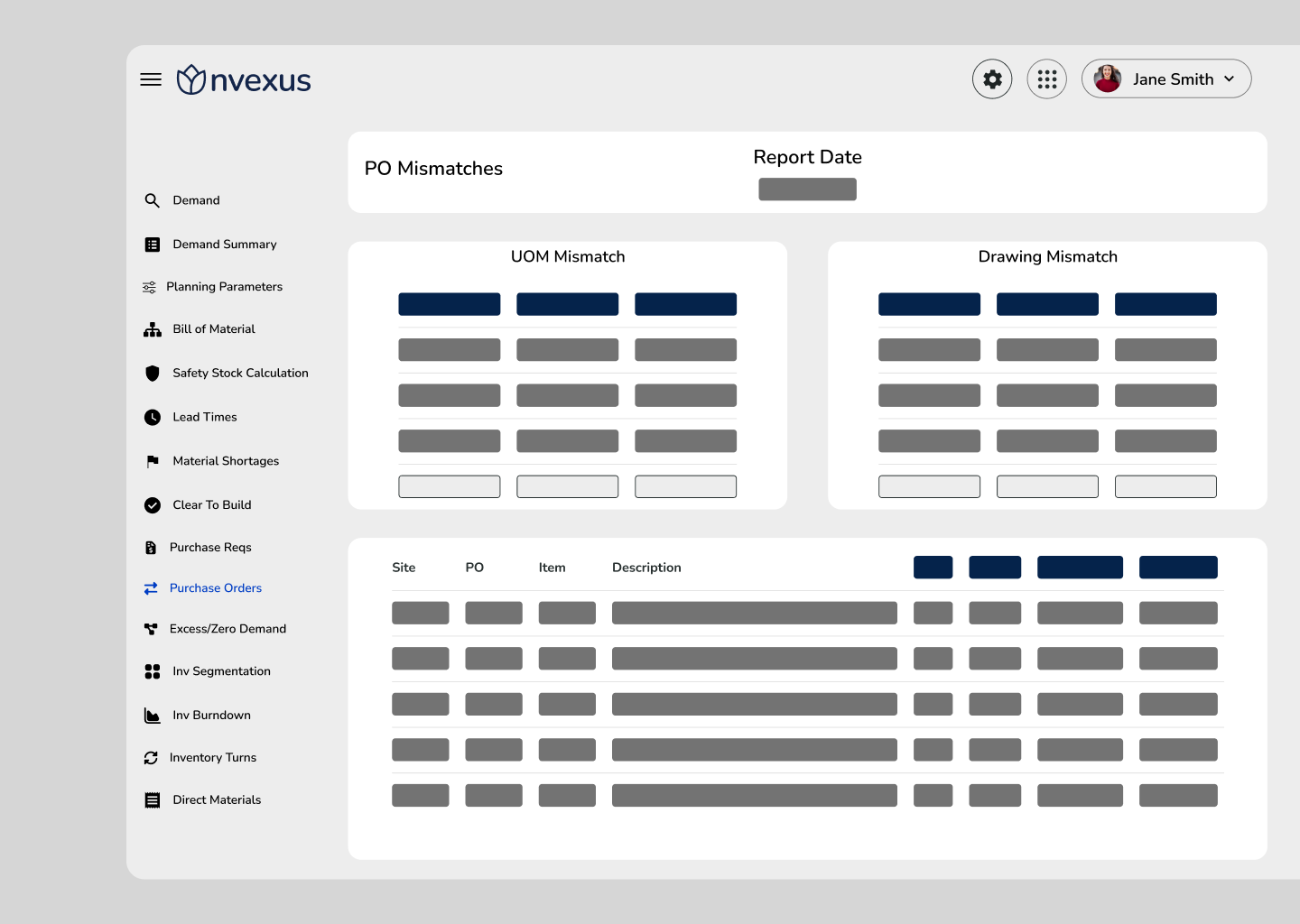Click the Direct Materials receipt icon
1300x924 pixels.
click(153, 800)
